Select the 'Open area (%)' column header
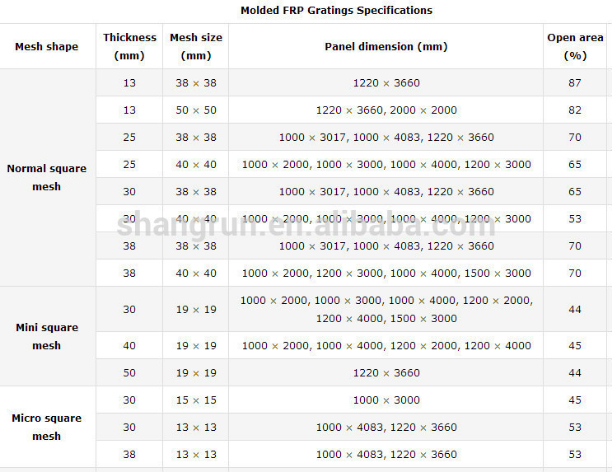Image resolution: width=613 pixels, height=472 pixels. tap(575, 47)
